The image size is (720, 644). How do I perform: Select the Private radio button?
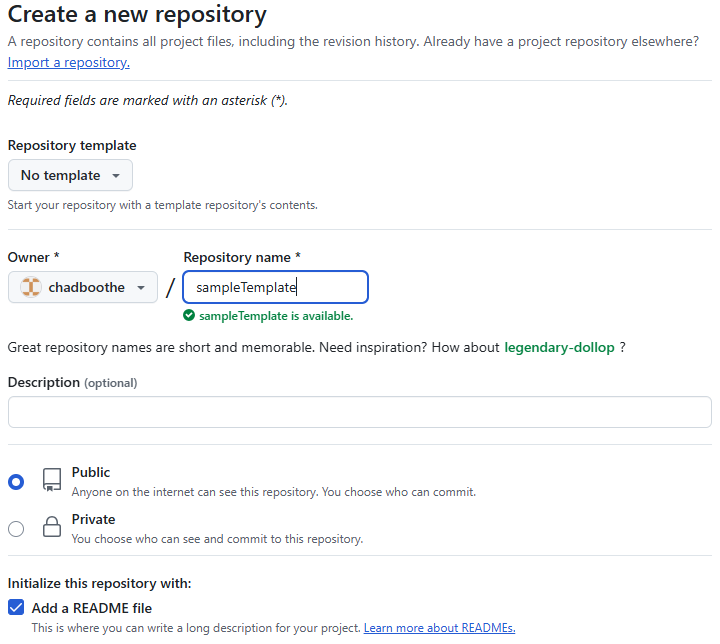coord(16,529)
